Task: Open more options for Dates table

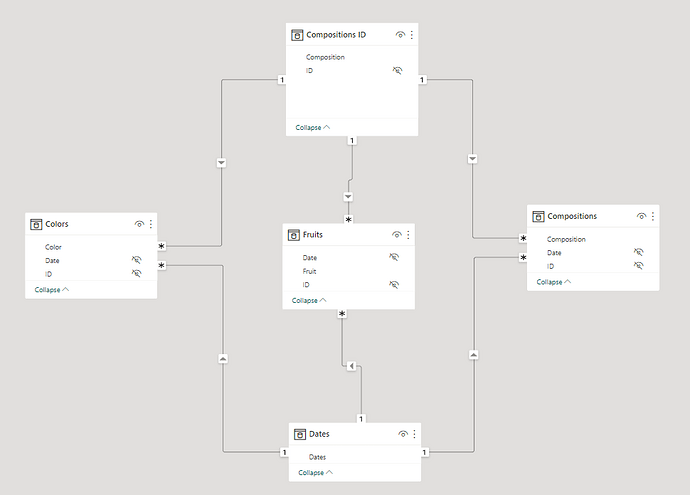Action: pyautogui.click(x=413, y=434)
